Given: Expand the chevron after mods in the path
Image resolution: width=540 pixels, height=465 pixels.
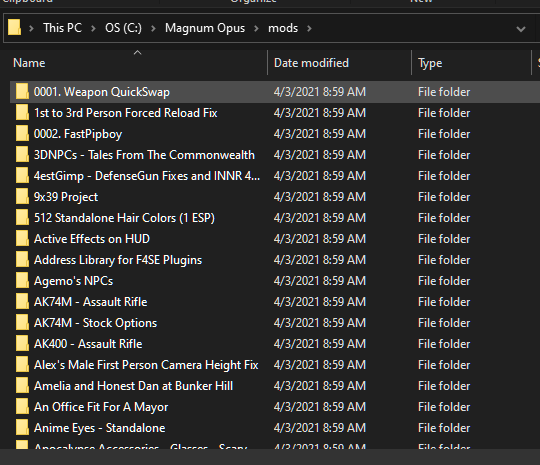Looking at the screenshot, I should (x=309, y=28).
